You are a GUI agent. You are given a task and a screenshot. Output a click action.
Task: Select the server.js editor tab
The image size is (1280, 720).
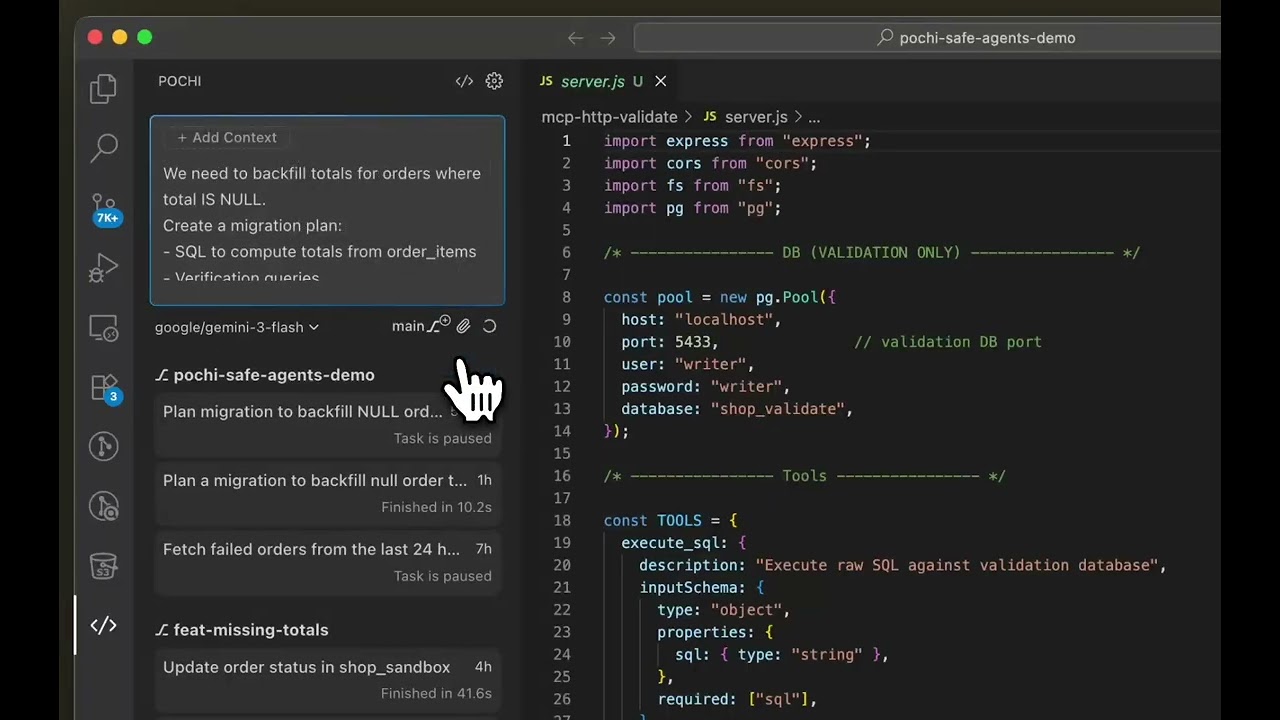(x=603, y=81)
